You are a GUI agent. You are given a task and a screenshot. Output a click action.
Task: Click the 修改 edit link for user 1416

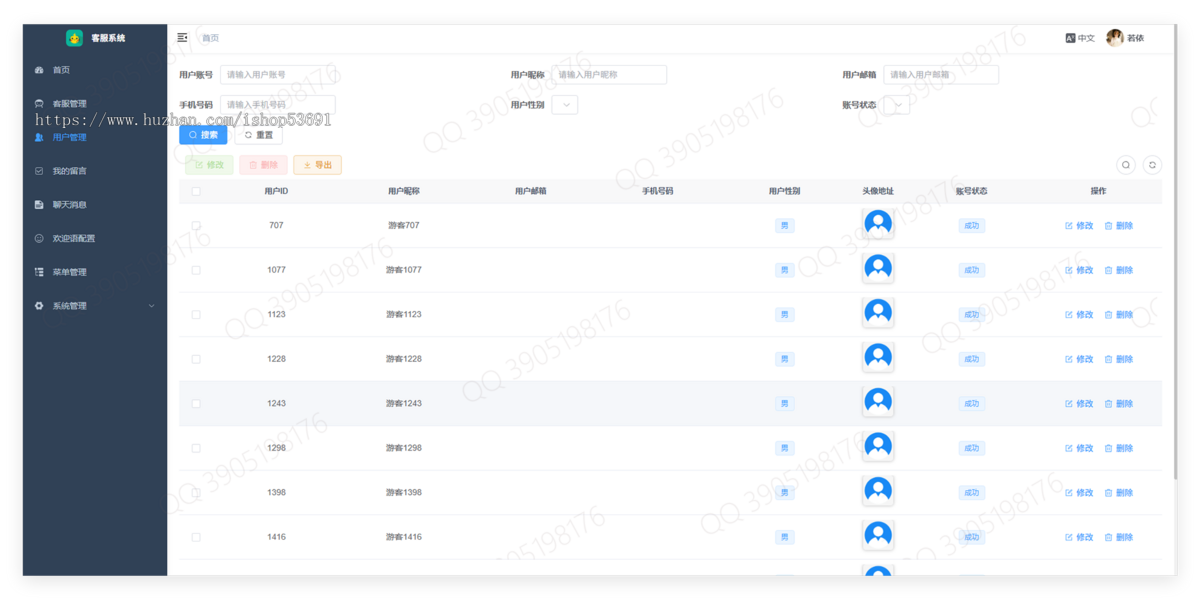tap(1079, 537)
